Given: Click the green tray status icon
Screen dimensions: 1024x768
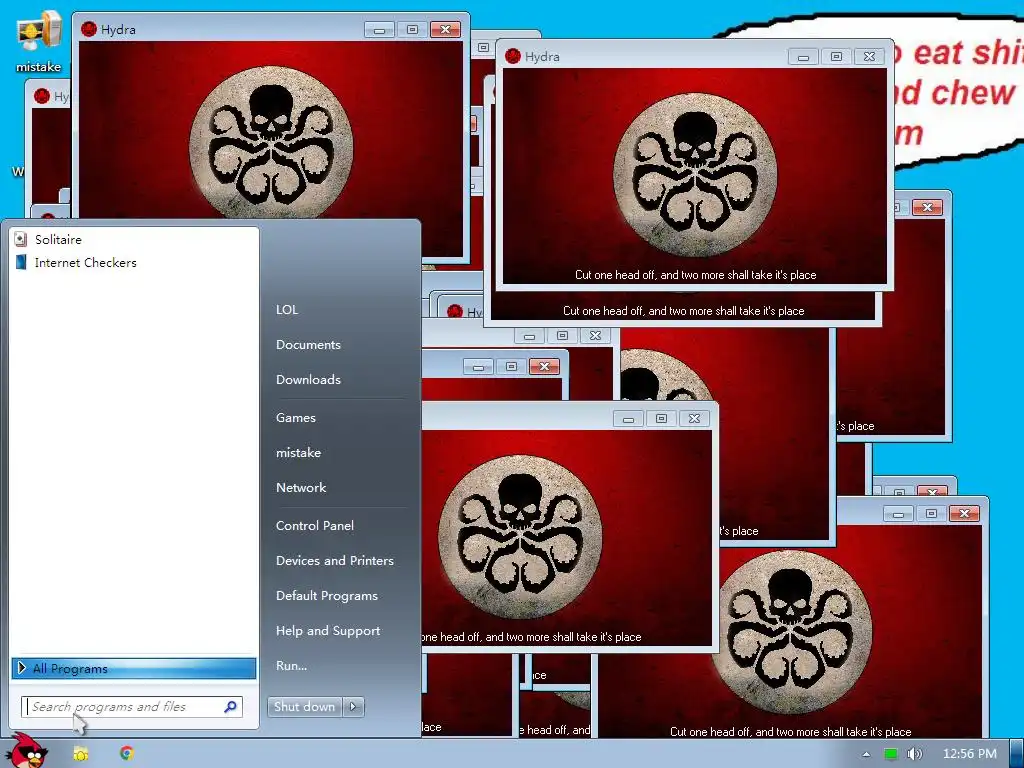Looking at the screenshot, I should coord(890,754).
